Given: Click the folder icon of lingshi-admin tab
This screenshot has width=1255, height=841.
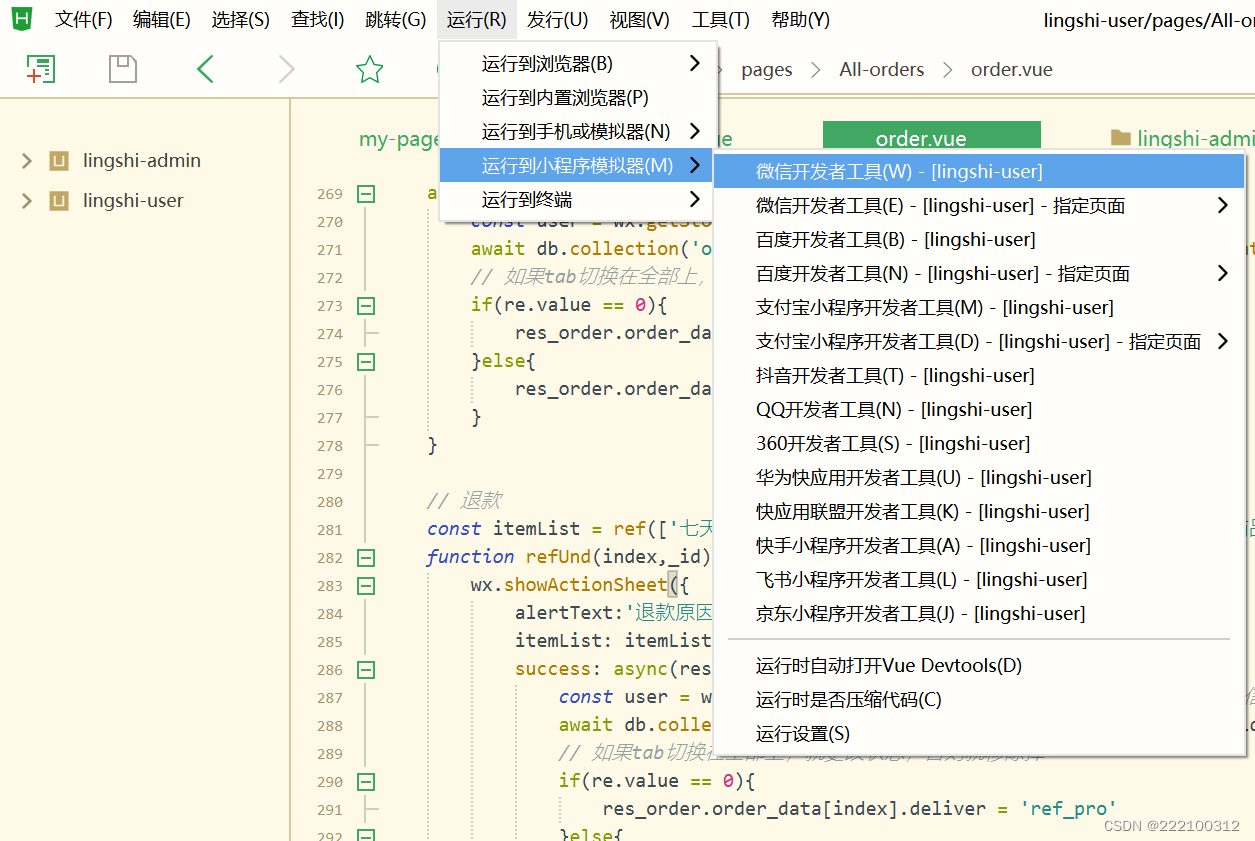Looking at the screenshot, I should pyautogui.click(x=1121, y=138).
